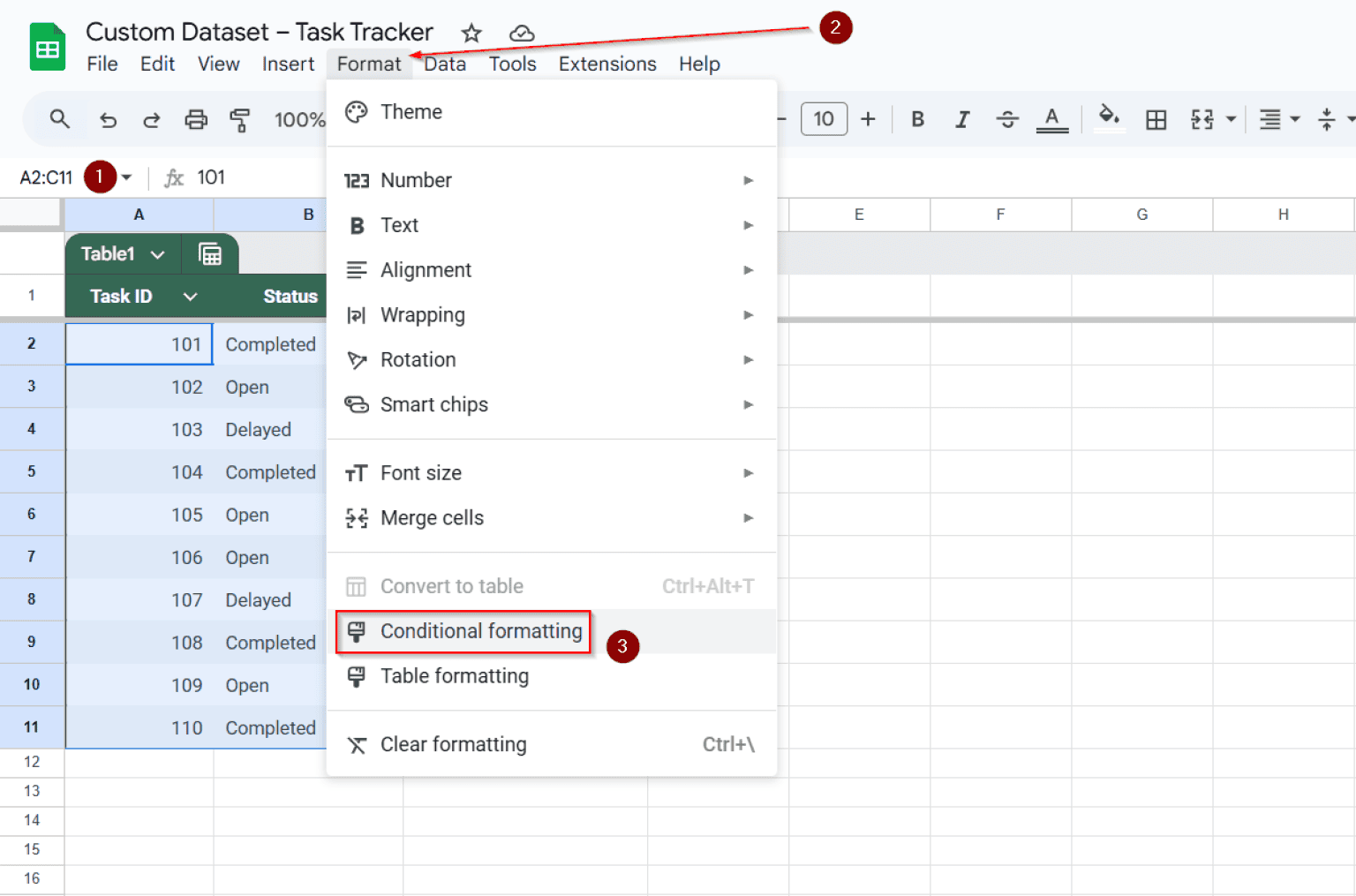1356x896 pixels.
Task: Select Conditional formatting from the menu
Action: [x=480, y=631]
